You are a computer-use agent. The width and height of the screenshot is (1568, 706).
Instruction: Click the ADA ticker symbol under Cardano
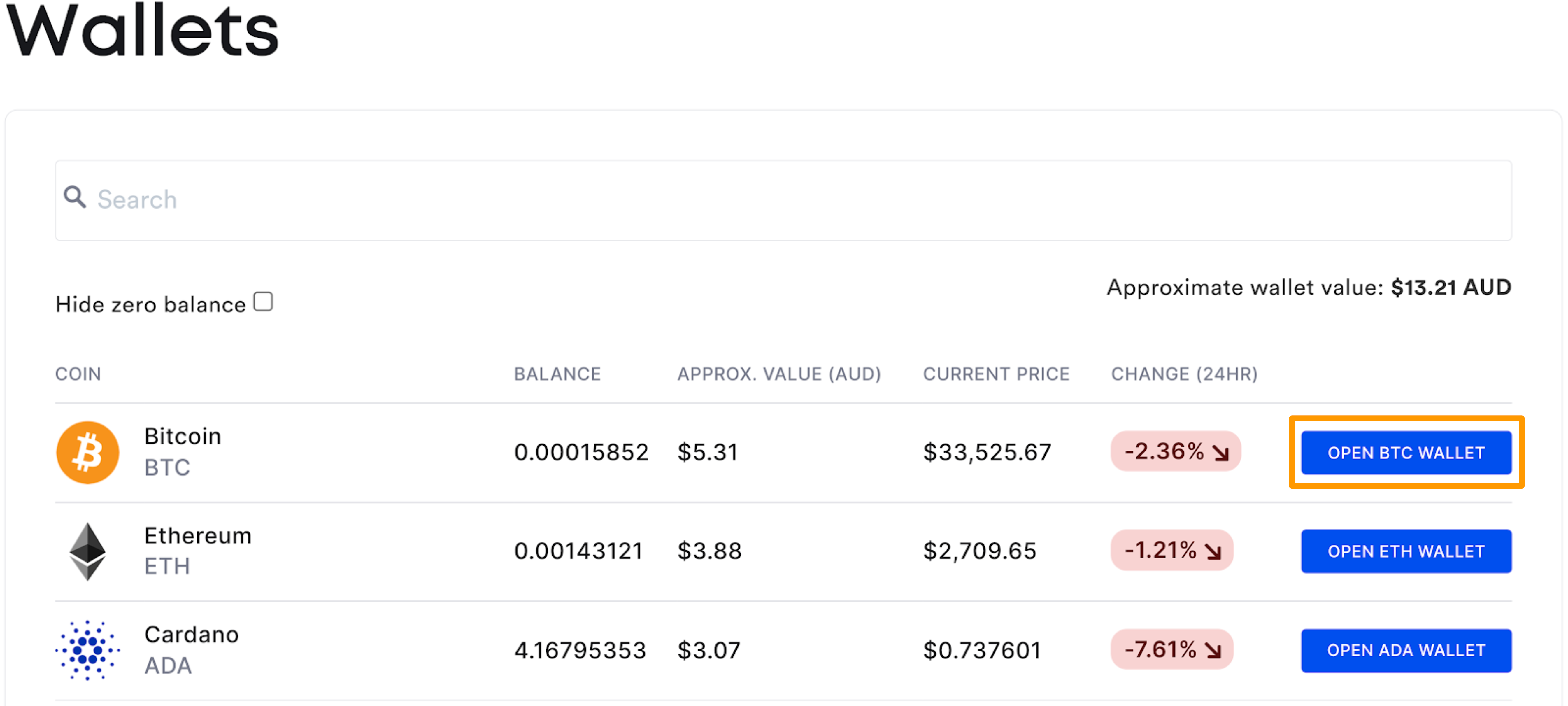click(x=168, y=666)
